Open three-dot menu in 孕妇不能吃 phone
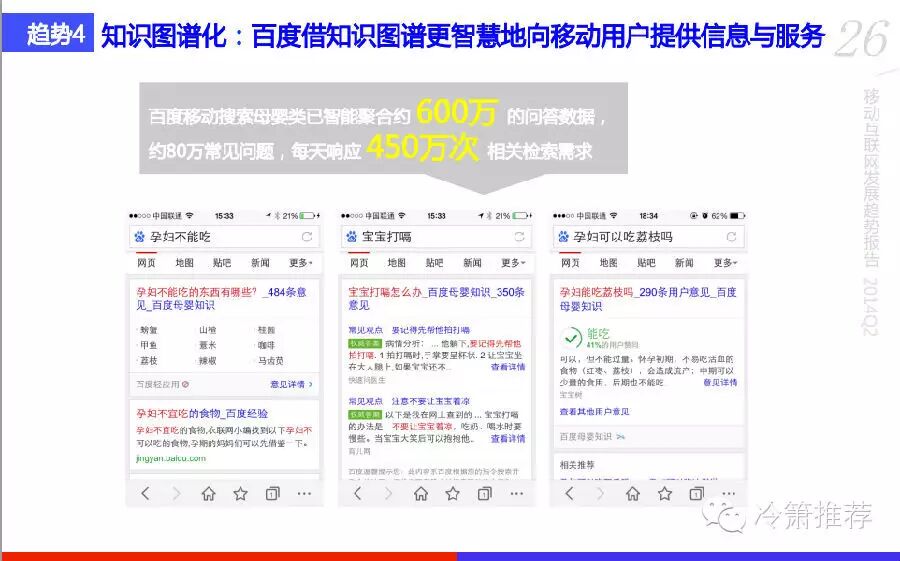This screenshot has width=900, height=561. tap(304, 493)
